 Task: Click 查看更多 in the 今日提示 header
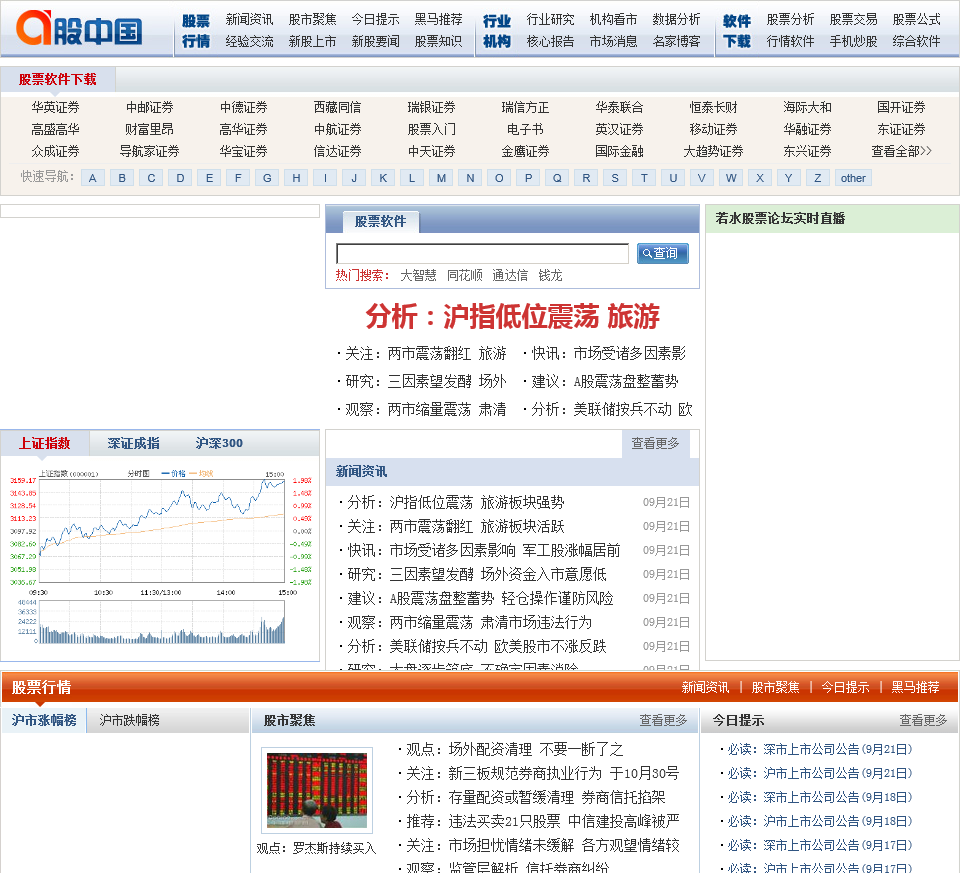[923, 721]
